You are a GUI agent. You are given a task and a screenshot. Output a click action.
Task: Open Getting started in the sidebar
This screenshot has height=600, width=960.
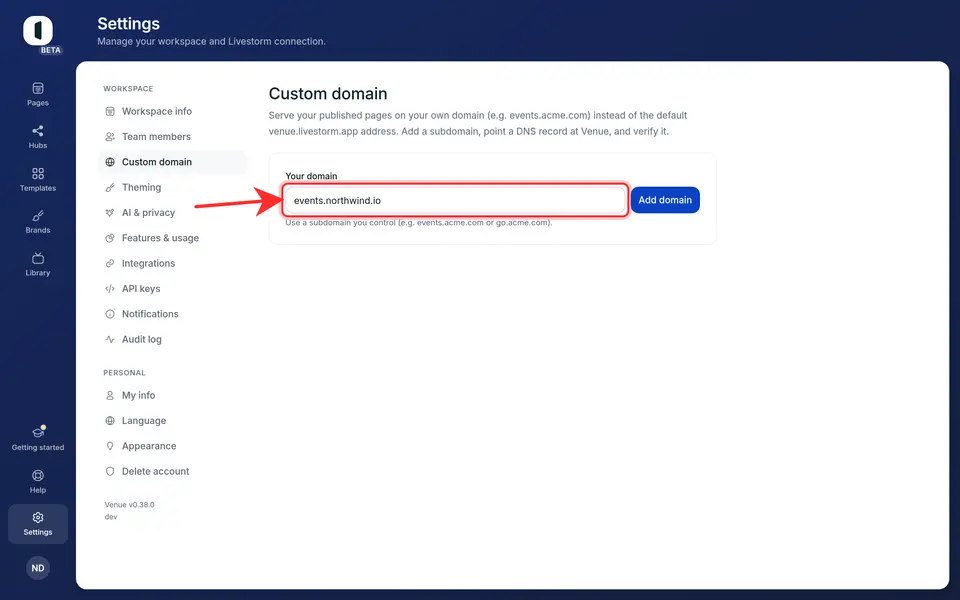tap(38, 438)
